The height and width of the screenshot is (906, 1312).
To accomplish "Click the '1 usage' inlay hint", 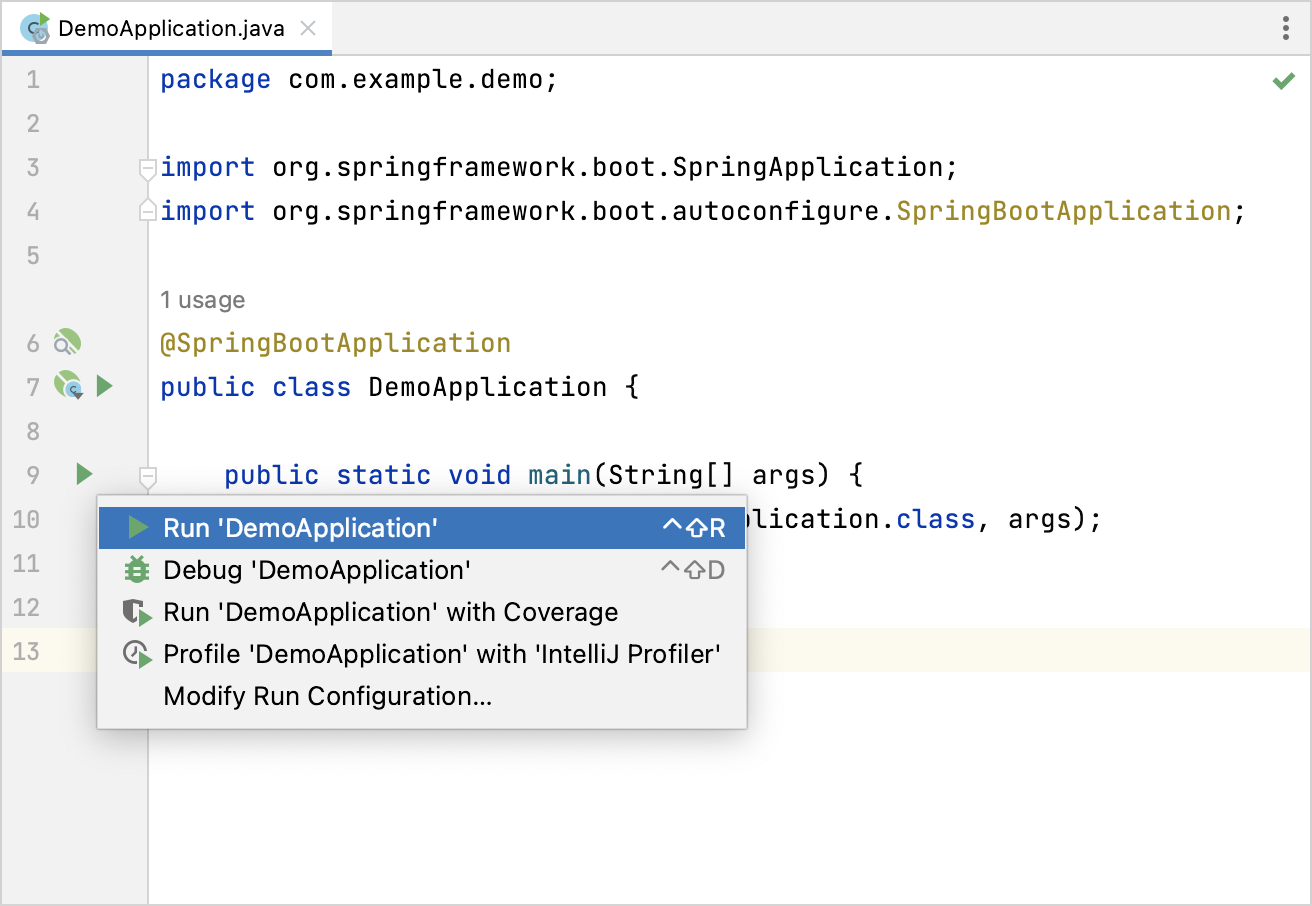I will click(x=202, y=300).
